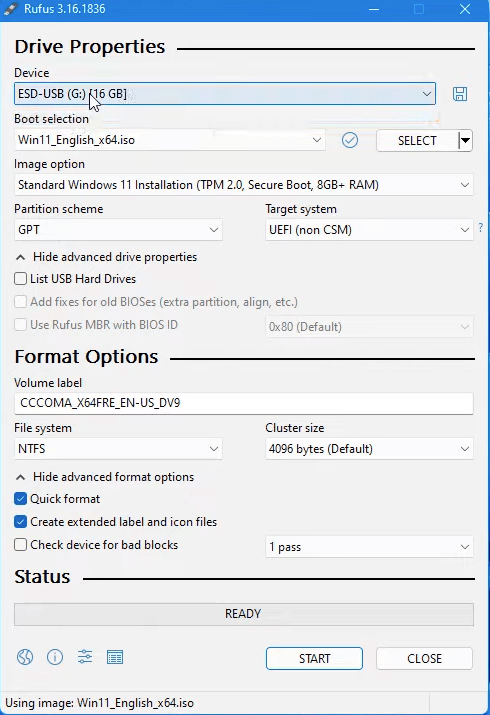This screenshot has width=490, height=715.
Task: Click Add fixes for old BIOSes checkbox
Action: 21,302
